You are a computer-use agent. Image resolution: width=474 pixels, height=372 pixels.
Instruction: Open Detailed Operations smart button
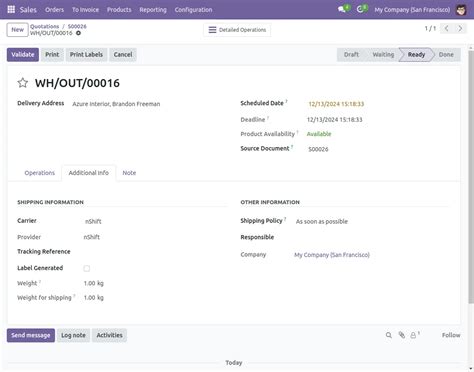tap(237, 30)
